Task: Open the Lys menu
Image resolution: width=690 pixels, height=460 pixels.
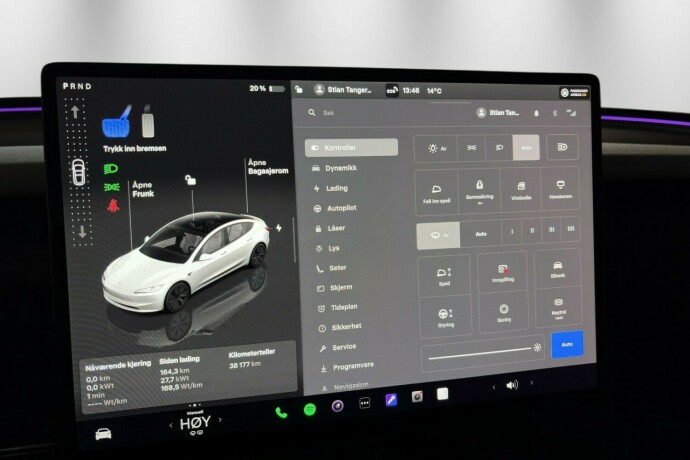Action: click(x=328, y=248)
